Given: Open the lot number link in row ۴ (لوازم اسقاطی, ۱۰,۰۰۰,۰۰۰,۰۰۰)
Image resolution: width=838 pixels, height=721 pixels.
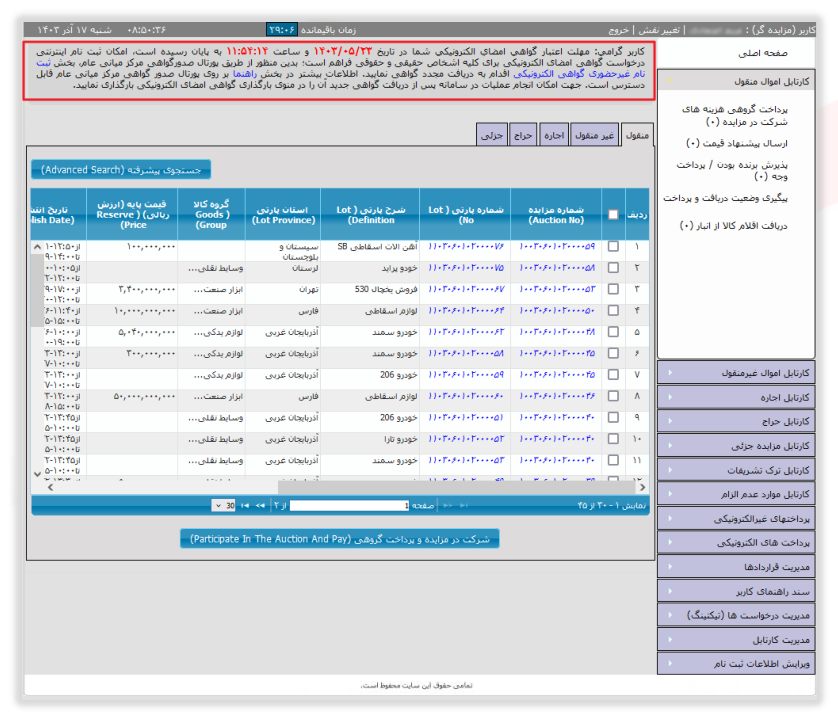Looking at the screenshot, I should coord(466,311).
